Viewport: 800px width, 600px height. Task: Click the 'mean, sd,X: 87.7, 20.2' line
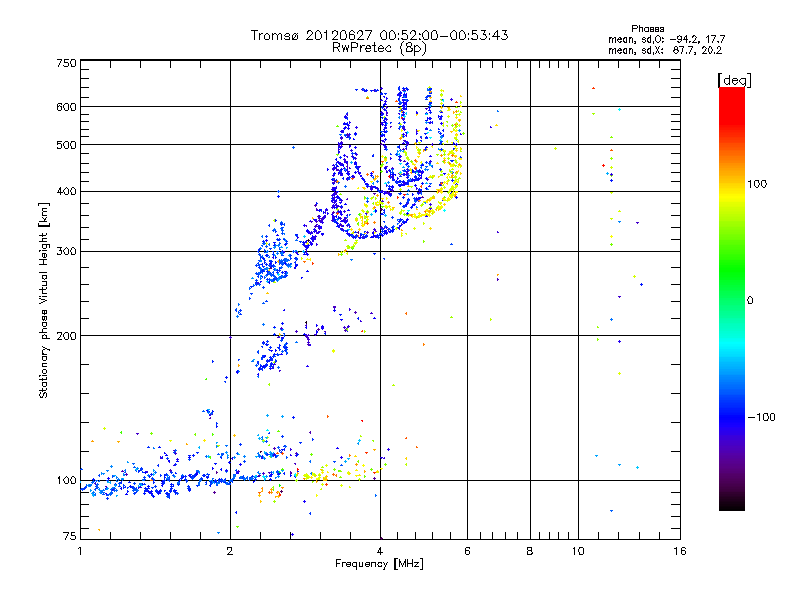(665, 51)
